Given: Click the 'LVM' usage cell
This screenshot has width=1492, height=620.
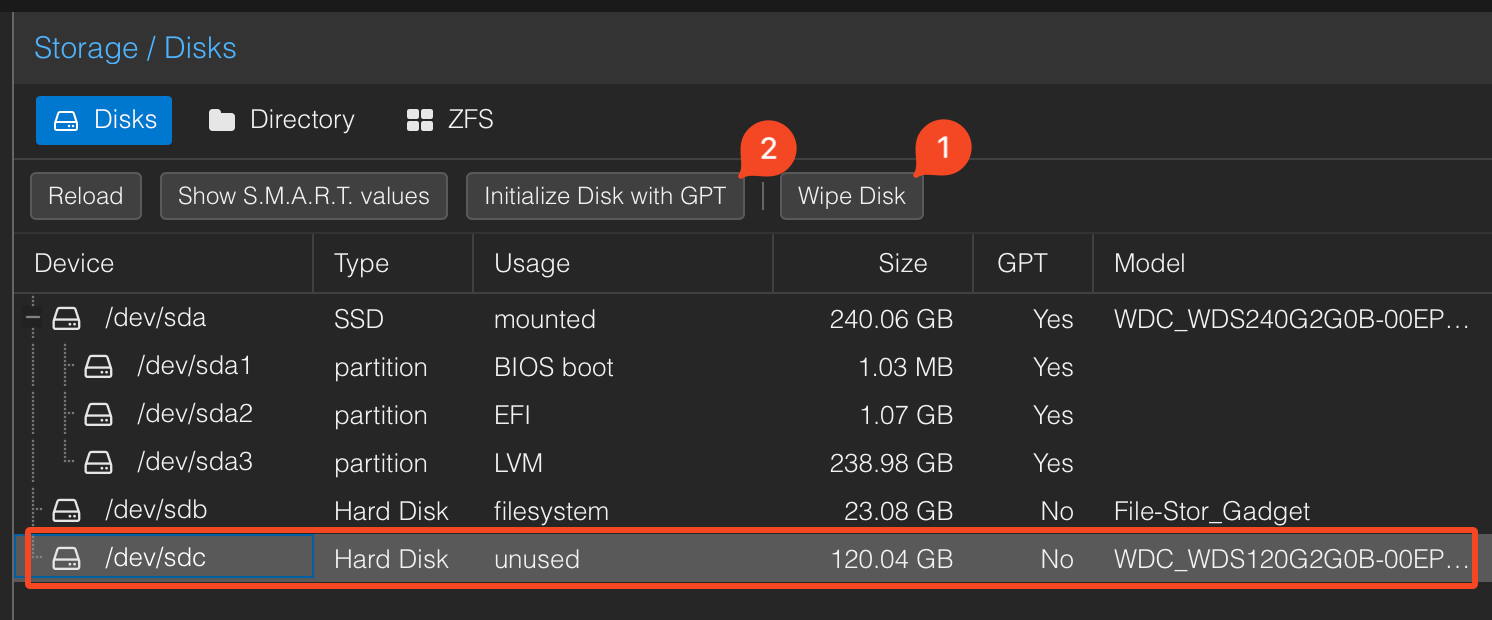Looking at the screenshot, I should (x=518, y=464).
